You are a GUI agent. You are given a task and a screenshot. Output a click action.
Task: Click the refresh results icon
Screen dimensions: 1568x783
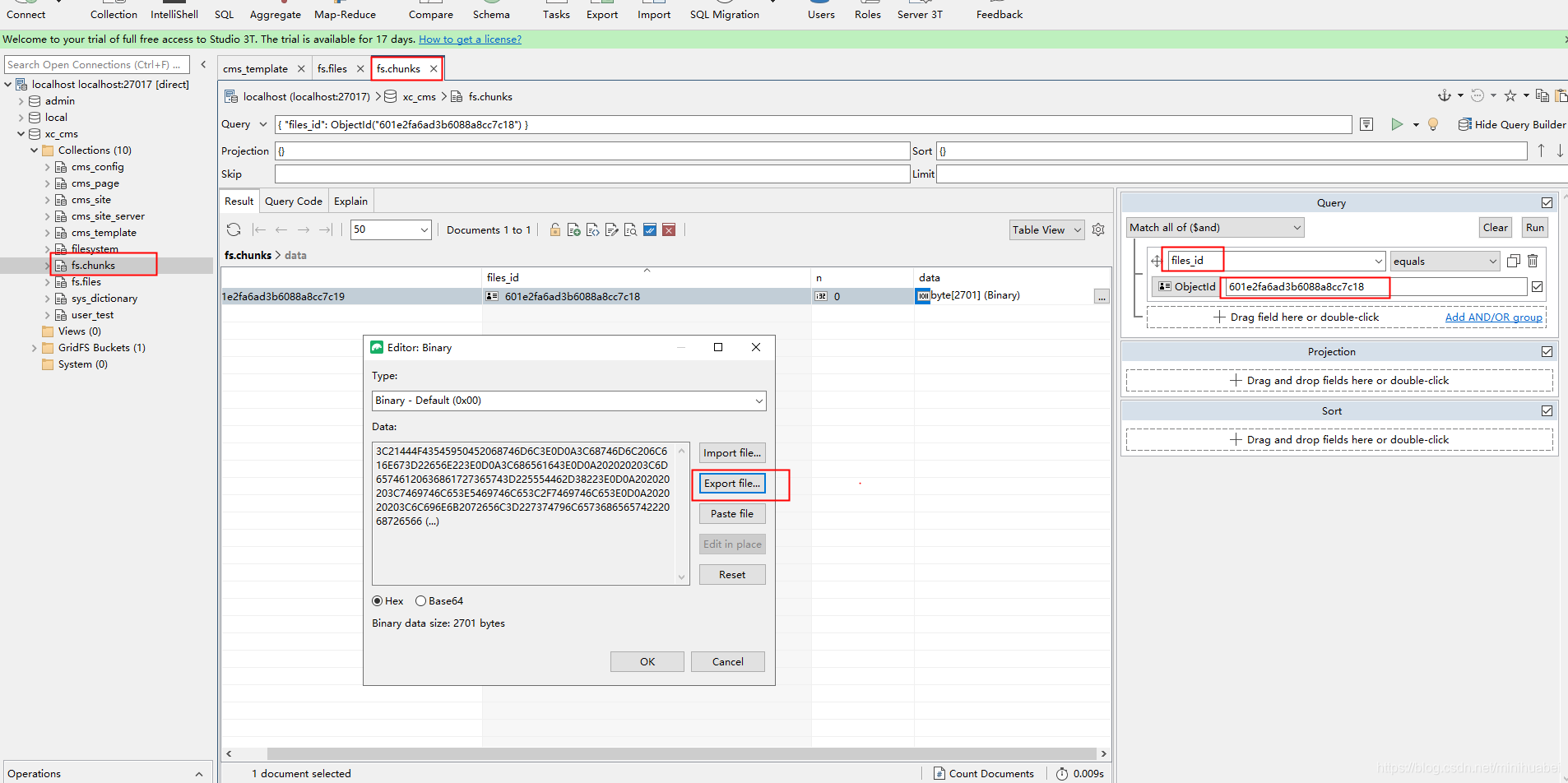[x=234, y=229]
